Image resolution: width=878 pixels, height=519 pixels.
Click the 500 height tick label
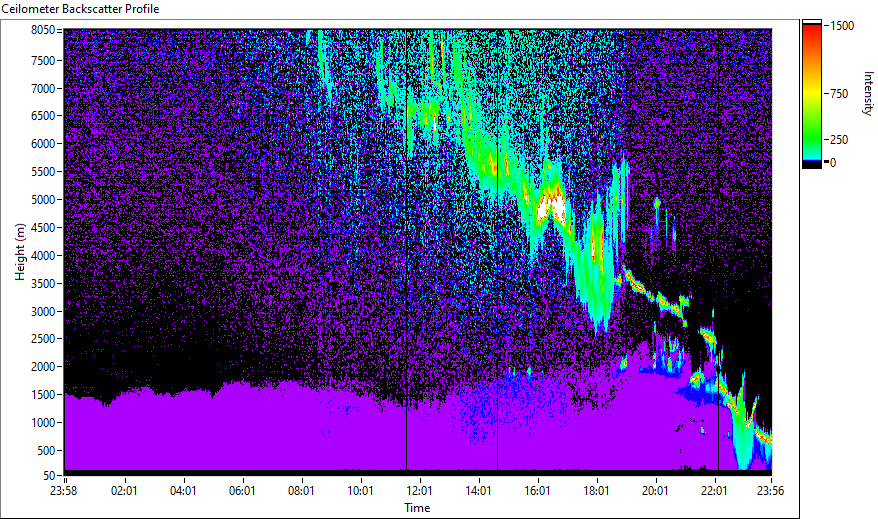[x=46, y=451]
